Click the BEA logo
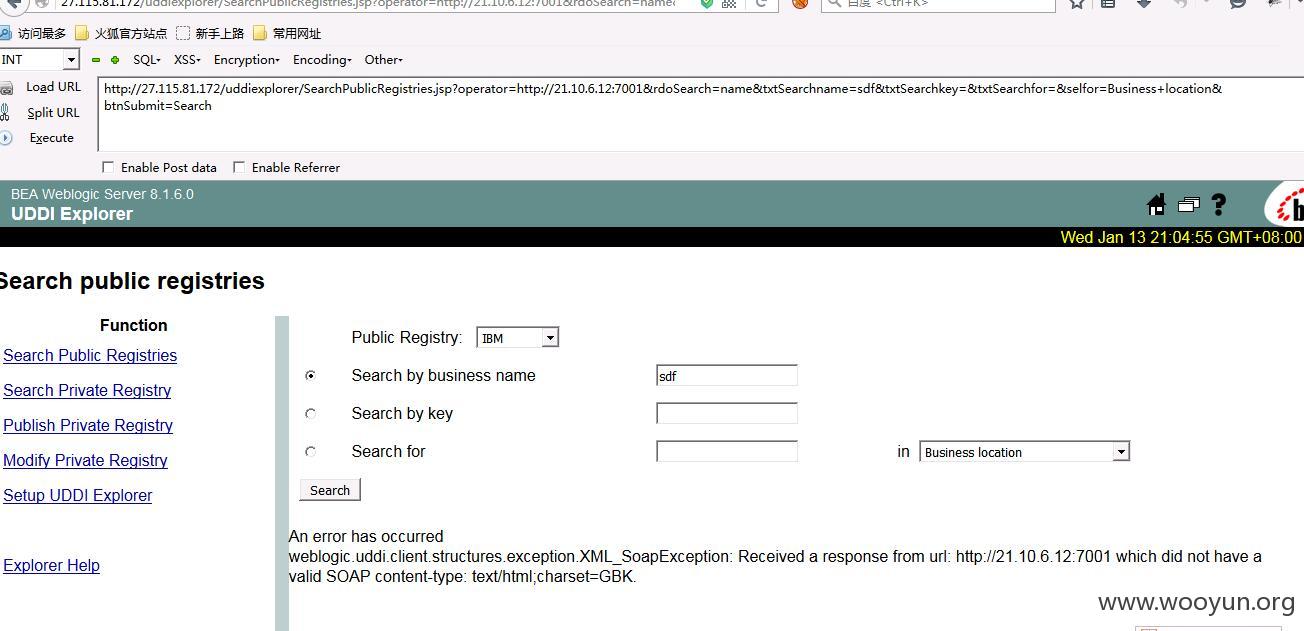This screenshot has width=1304, height=631. 1285,205
